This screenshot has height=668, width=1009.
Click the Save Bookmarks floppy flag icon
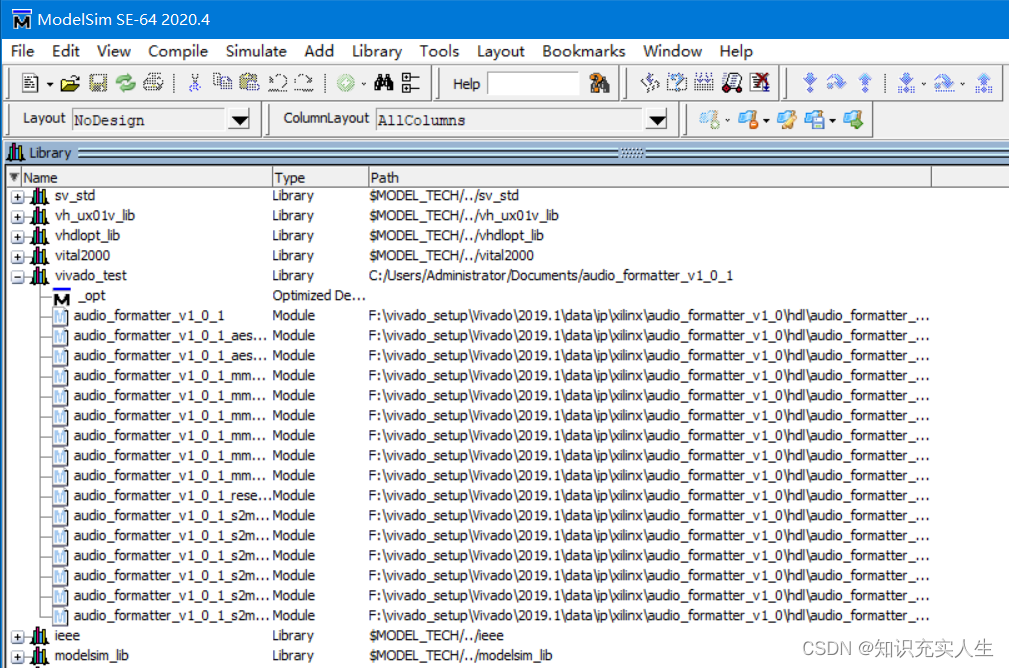point(814,120)
